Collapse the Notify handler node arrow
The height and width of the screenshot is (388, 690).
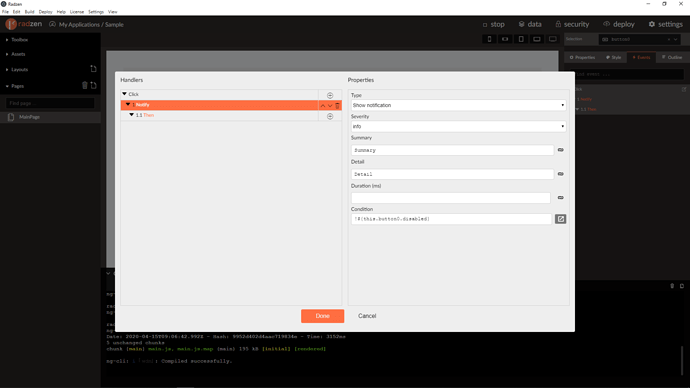coord(128,105)
